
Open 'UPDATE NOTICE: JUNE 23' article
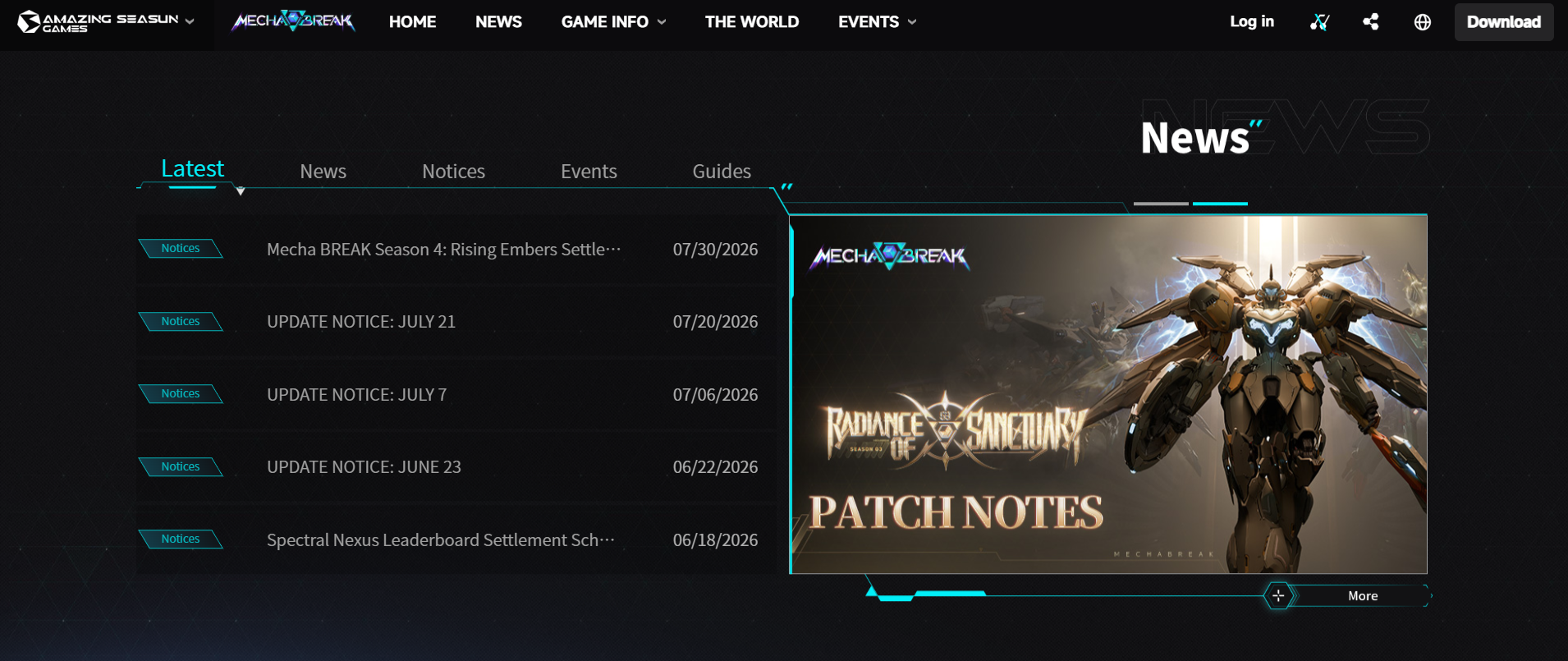[x=364, y=467]
